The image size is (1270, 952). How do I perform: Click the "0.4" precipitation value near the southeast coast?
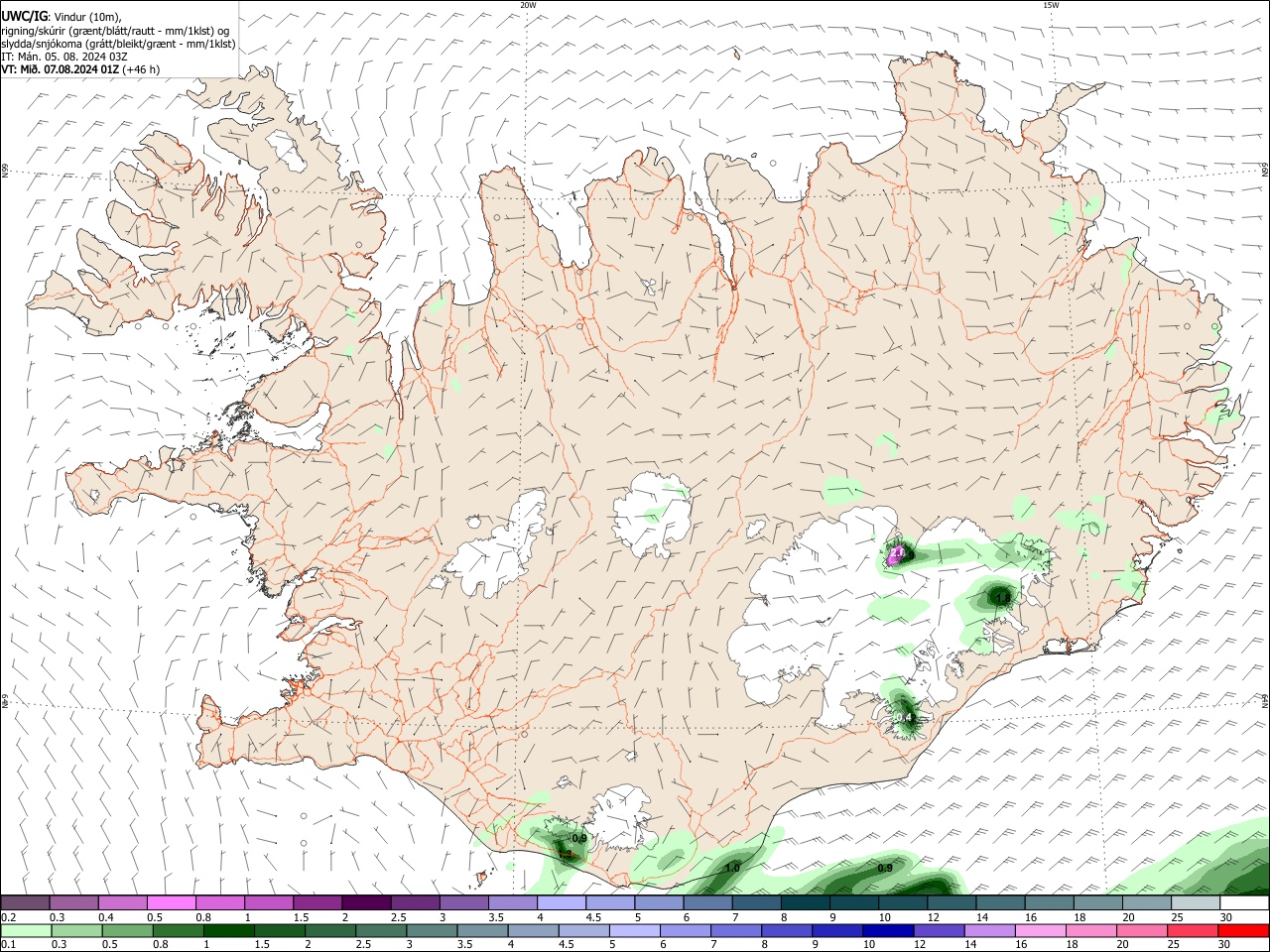[904, 717]
